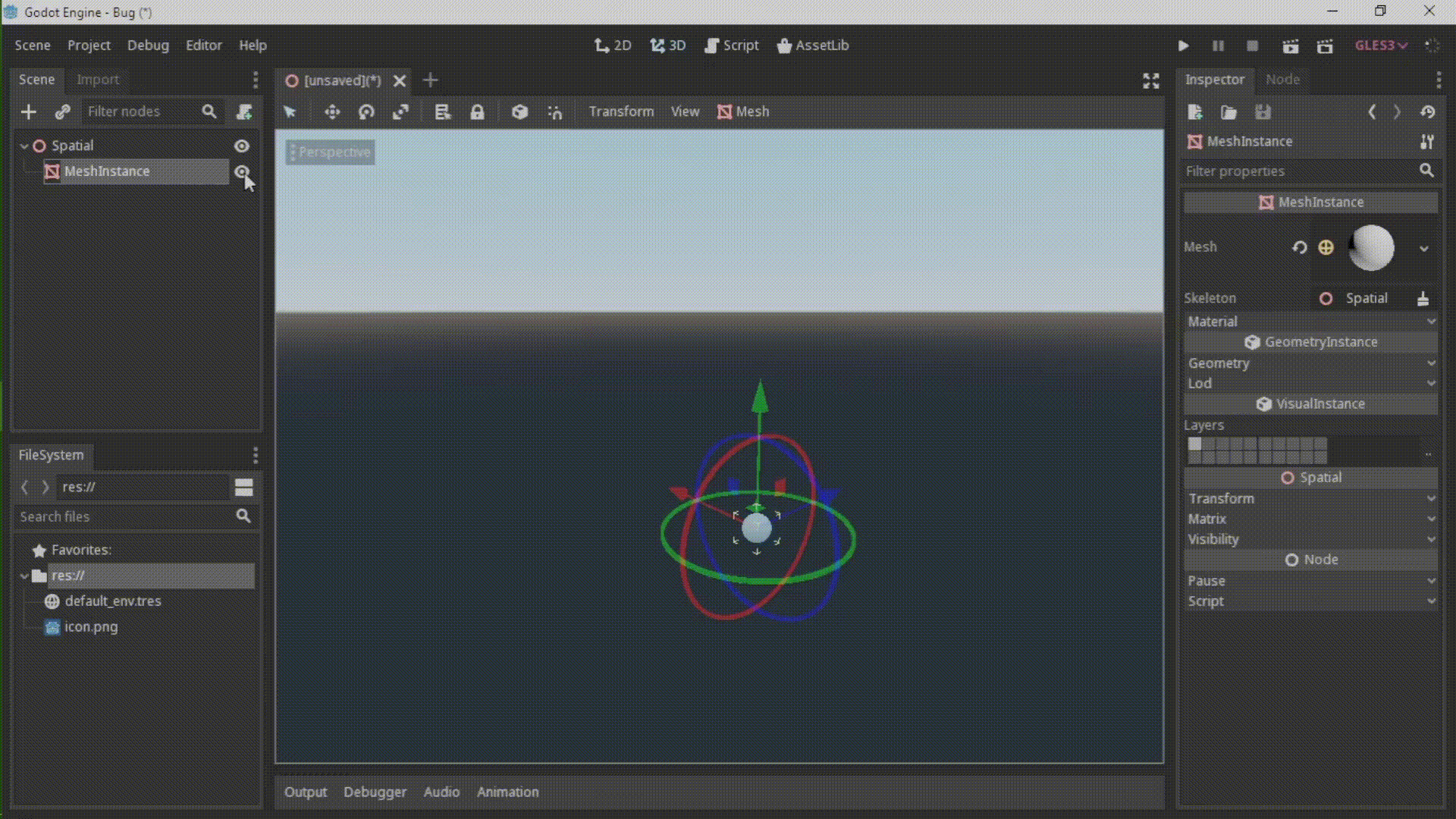Expand the Transform section in the Inspector
Screen dimensions: 1456x819
(x=1310, y=498)
